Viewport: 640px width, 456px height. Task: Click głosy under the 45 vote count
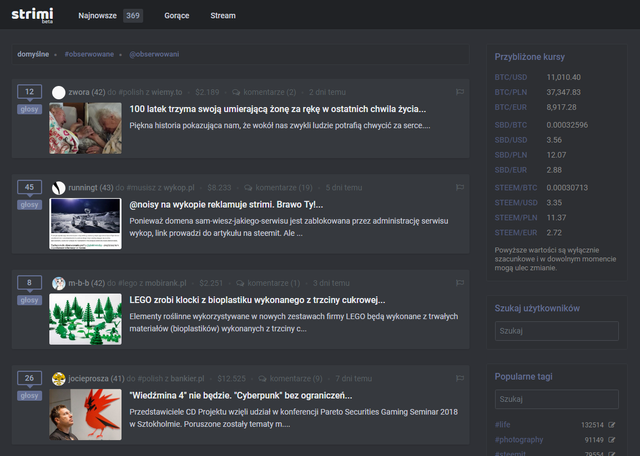(x=29, y=205)
